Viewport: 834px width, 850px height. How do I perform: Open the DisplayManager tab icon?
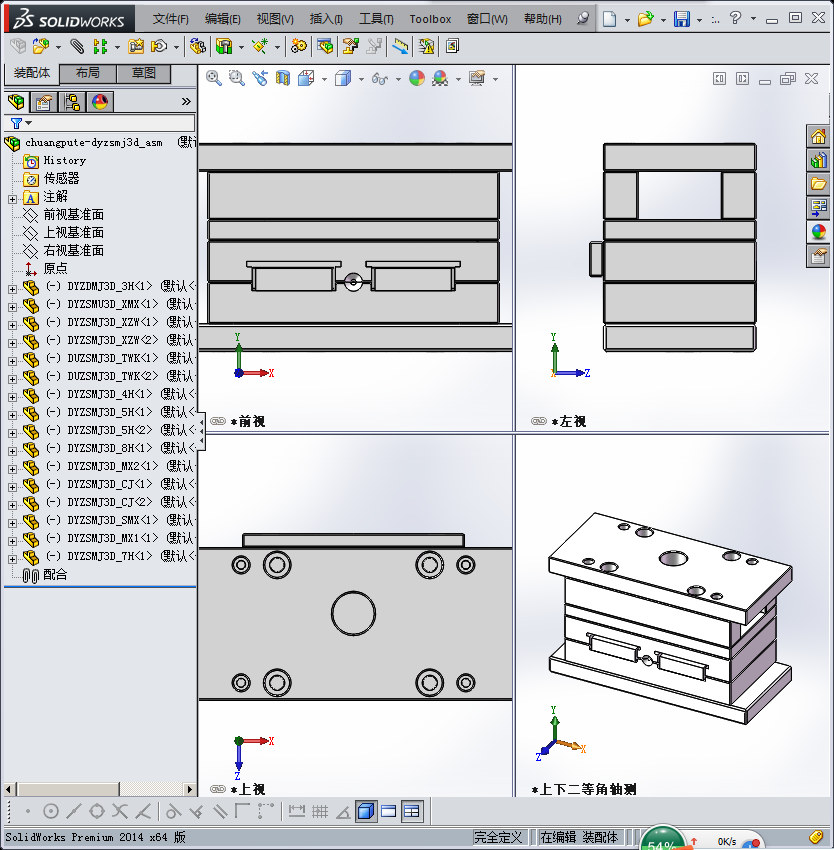100,102
